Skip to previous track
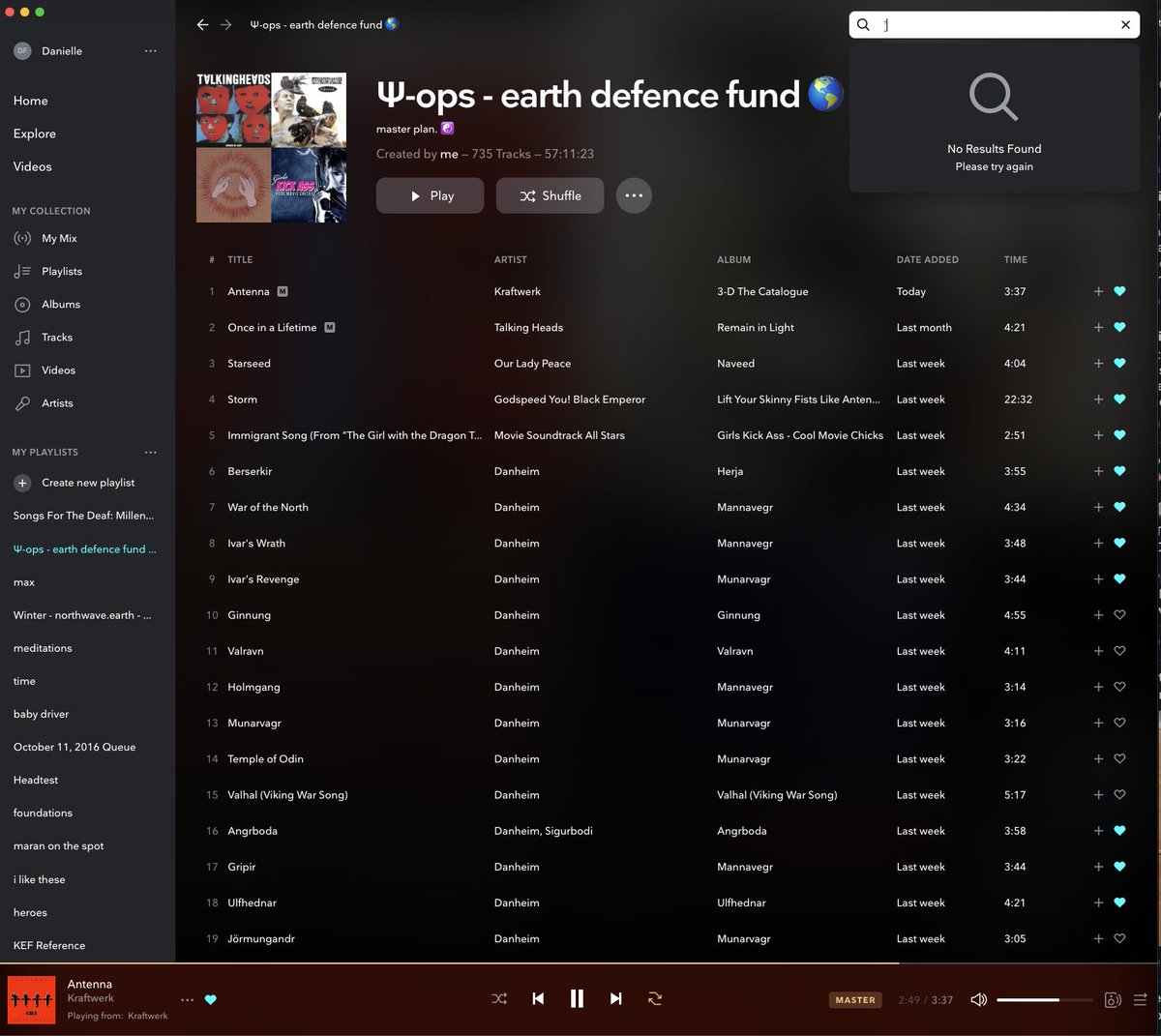Screen dimensions: 1161x1036 [x=538, y=999]
